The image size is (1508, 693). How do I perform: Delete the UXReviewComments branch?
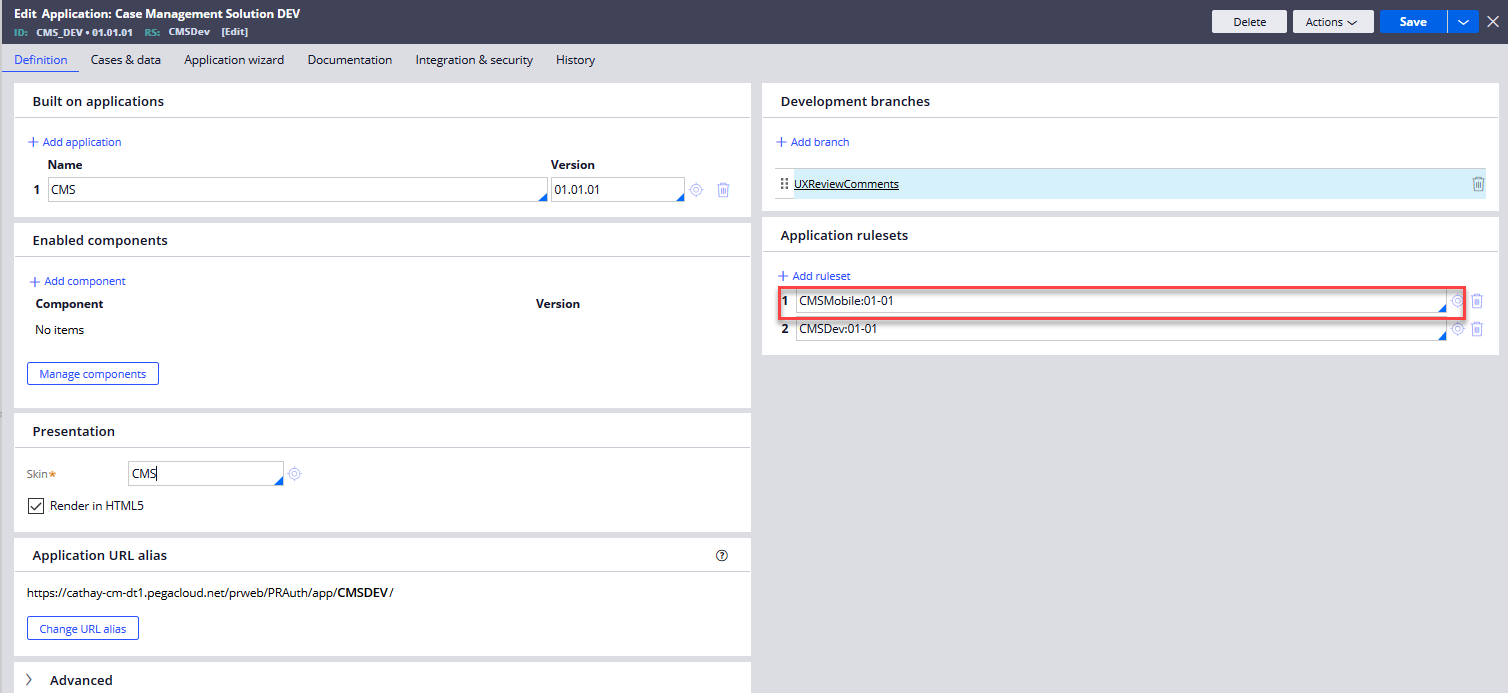(x=1478, y=184)
